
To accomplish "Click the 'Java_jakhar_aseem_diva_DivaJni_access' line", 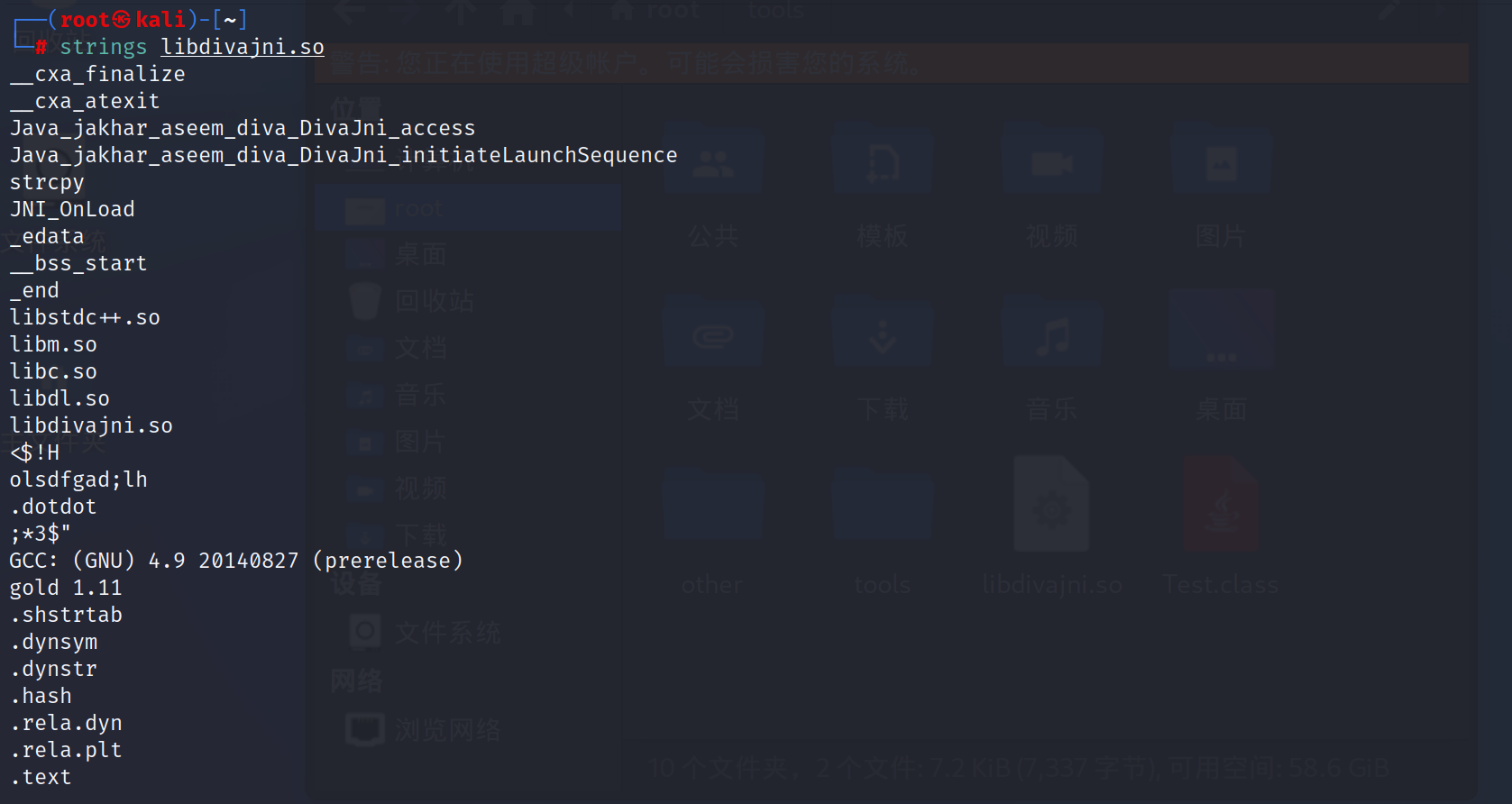I will coord(243,128).
